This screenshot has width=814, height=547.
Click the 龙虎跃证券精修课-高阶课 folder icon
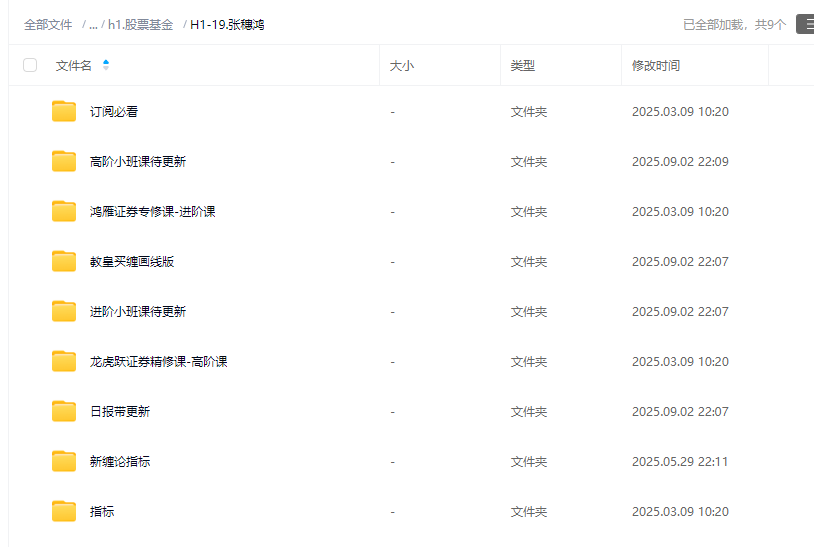tap(64, 362)
